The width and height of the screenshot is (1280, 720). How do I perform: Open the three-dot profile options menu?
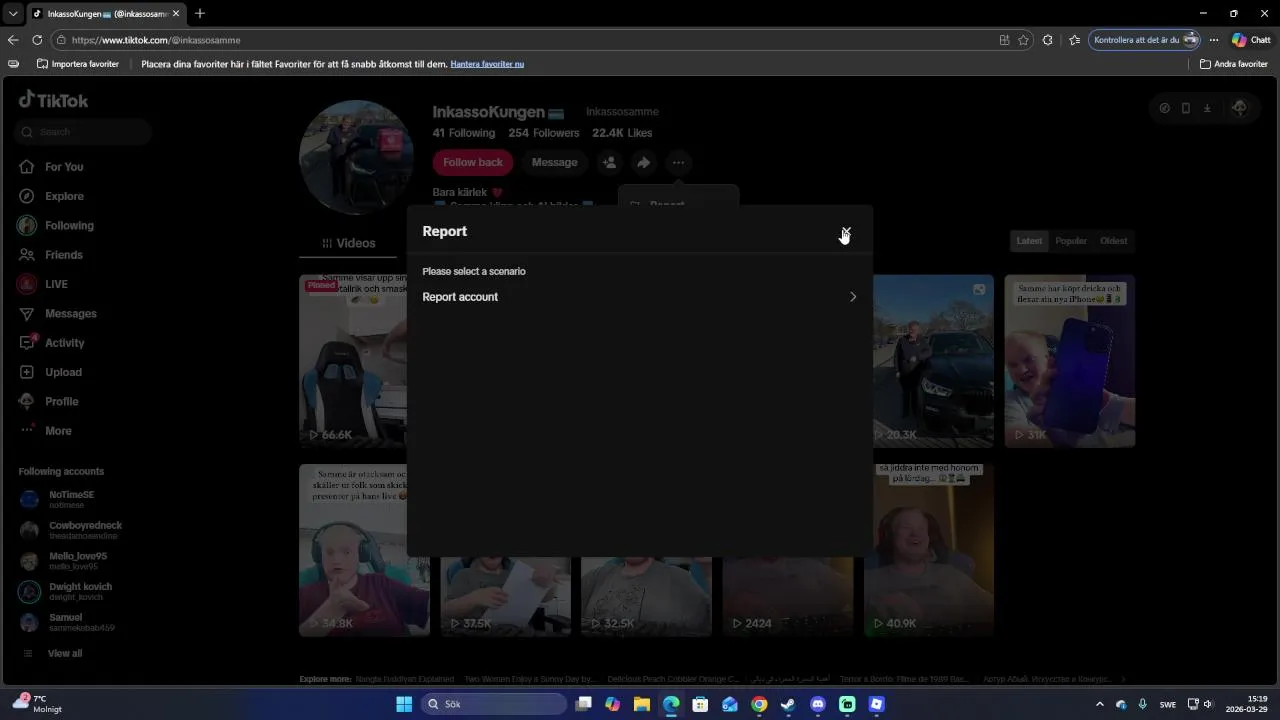pos(678,162)
